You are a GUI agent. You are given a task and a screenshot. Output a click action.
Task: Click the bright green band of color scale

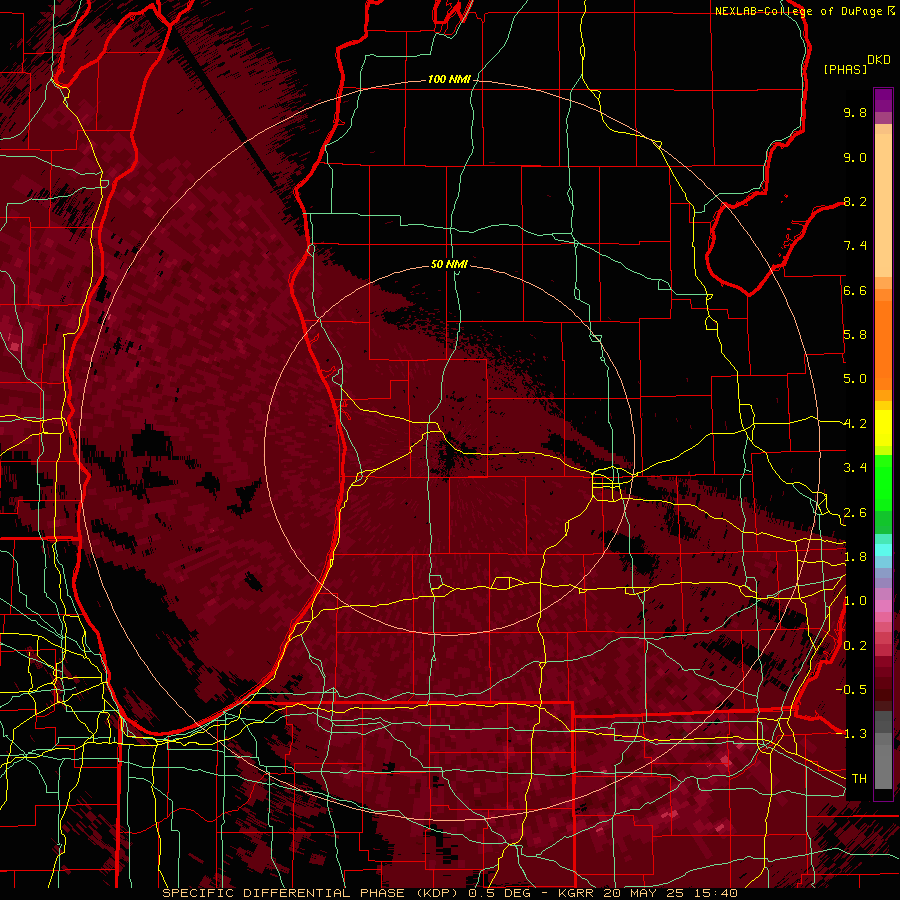883,482
